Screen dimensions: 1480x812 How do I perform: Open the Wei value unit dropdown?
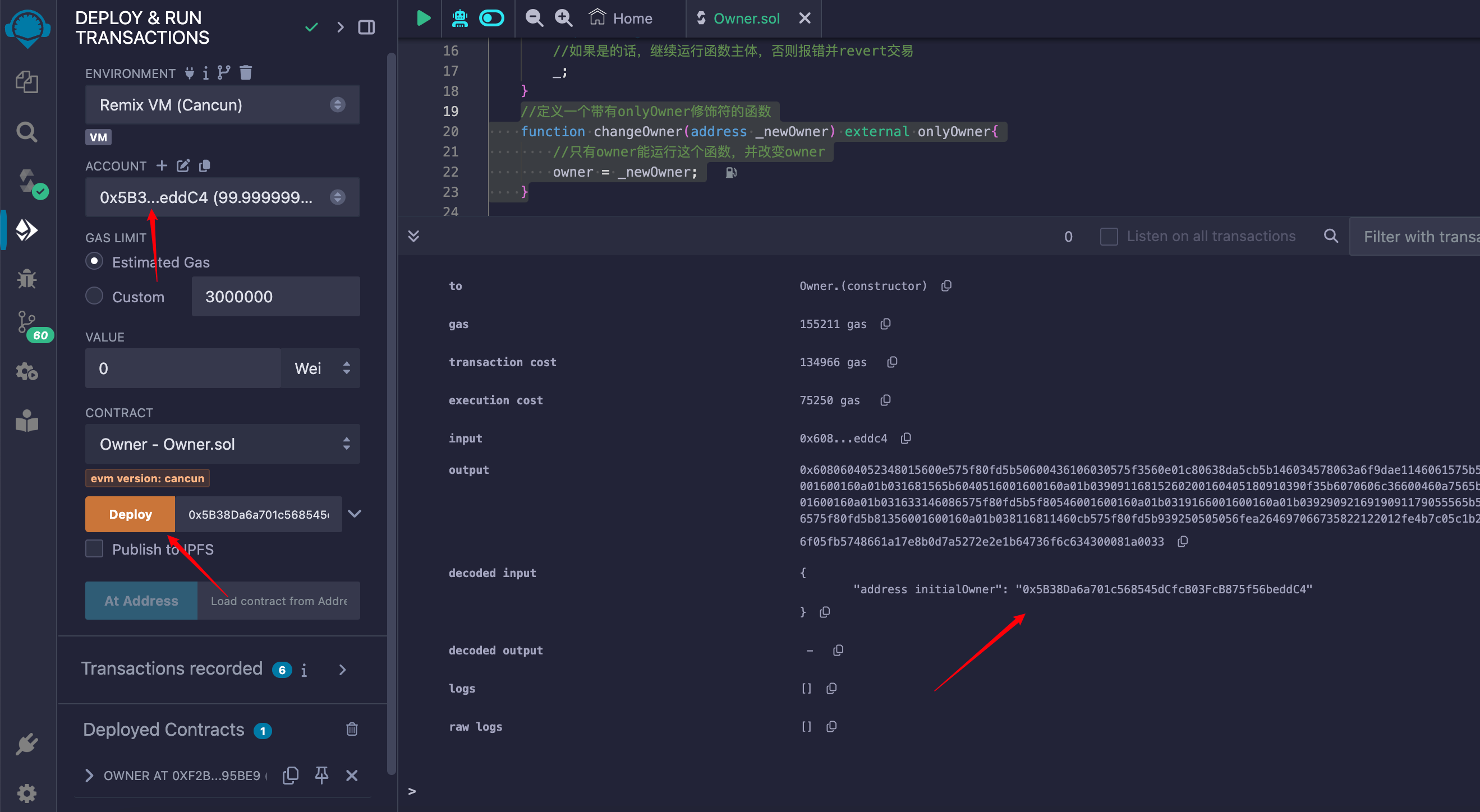click(321, 368)
